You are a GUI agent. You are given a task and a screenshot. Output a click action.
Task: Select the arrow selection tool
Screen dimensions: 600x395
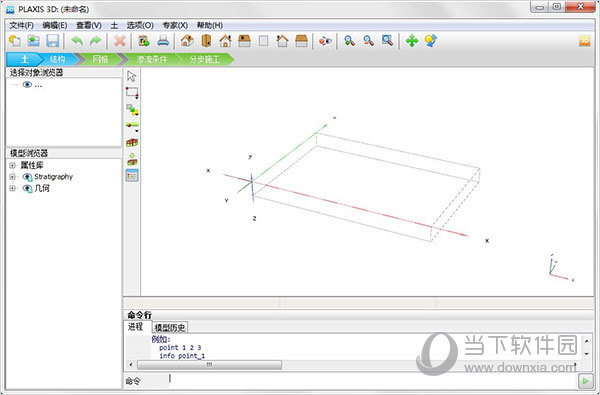pos(132,76)
